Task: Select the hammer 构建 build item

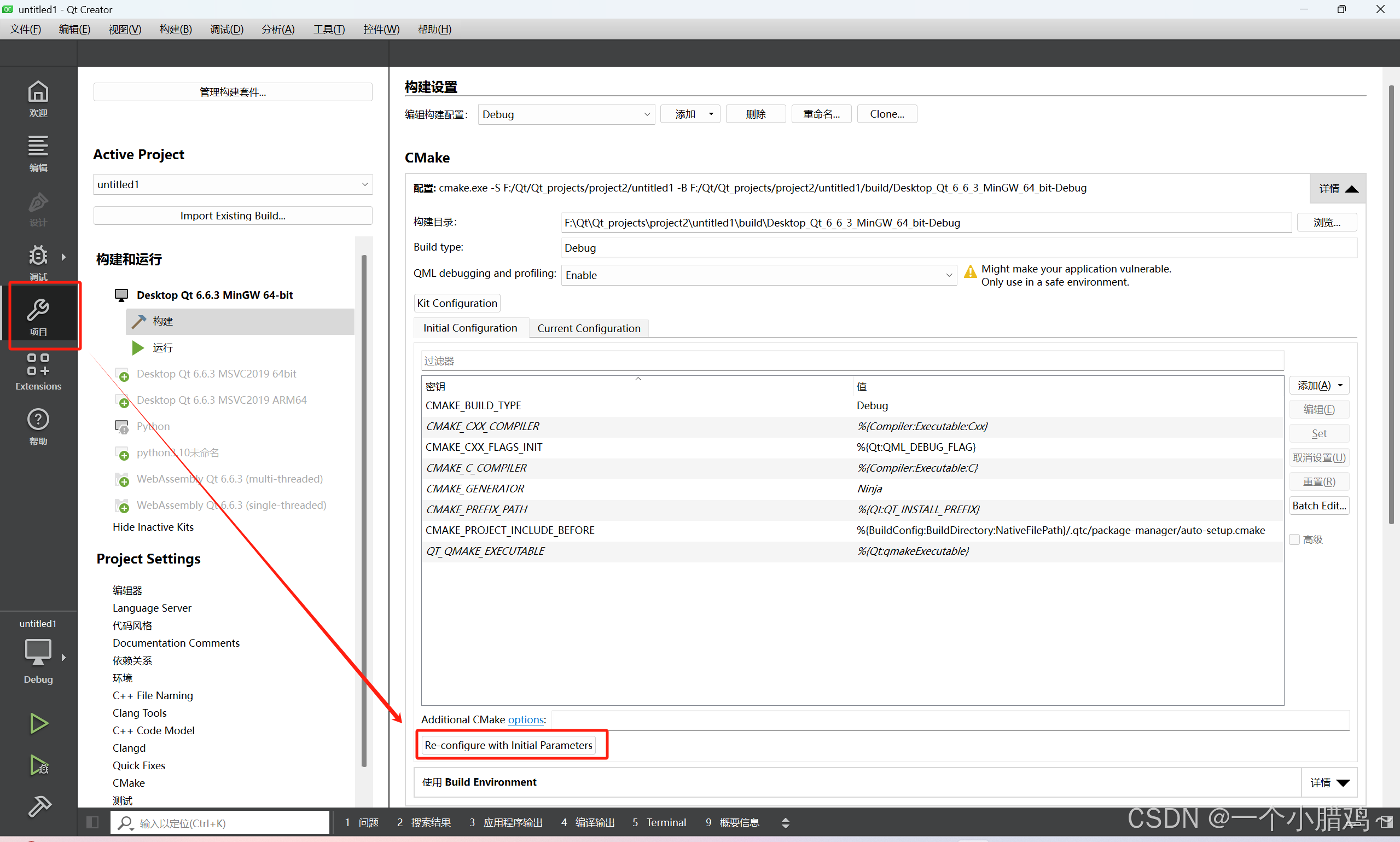Action: [240, 321]
